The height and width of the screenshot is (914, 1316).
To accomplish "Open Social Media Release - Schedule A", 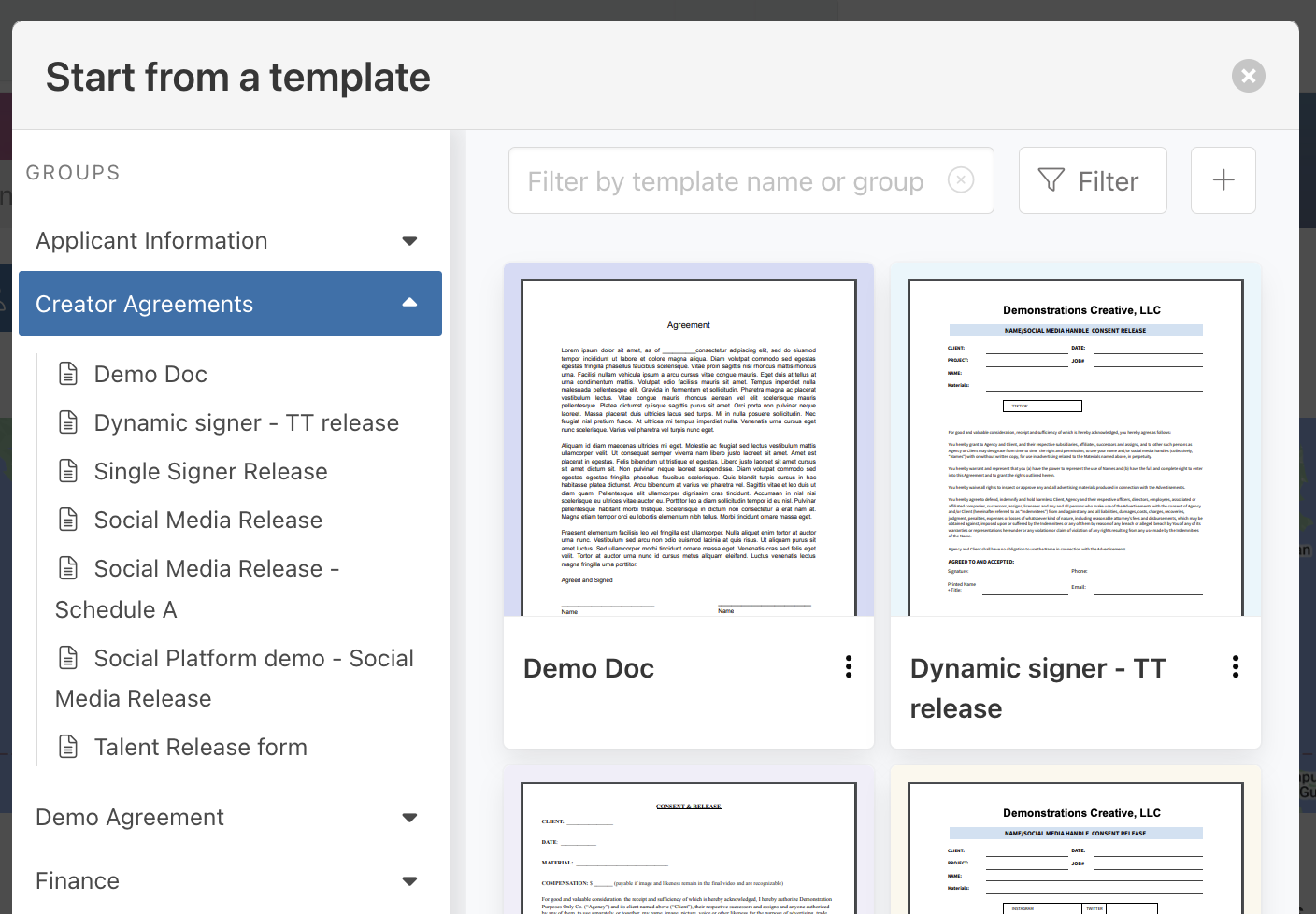I will [198, 589].
